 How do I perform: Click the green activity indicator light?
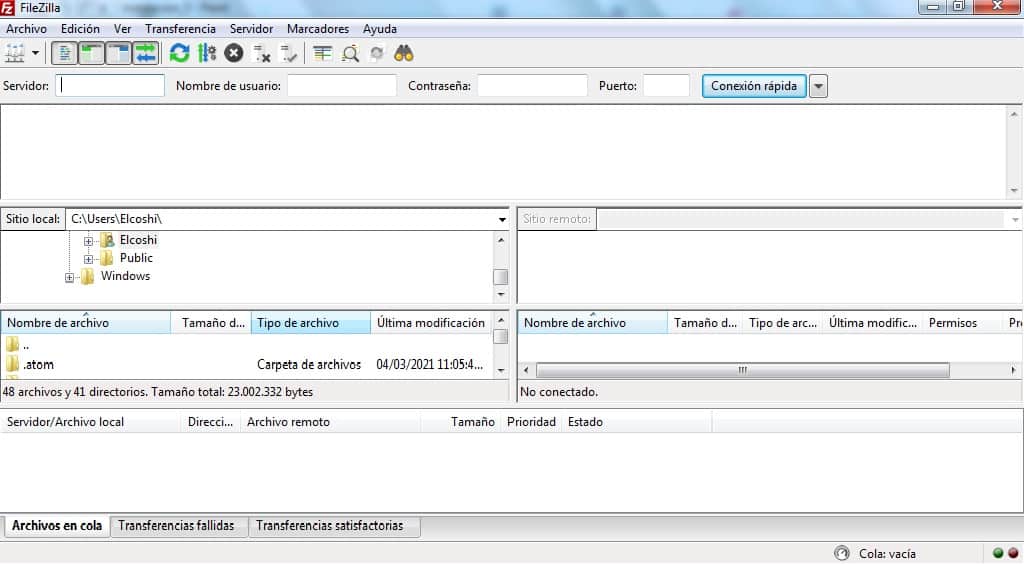998,554
